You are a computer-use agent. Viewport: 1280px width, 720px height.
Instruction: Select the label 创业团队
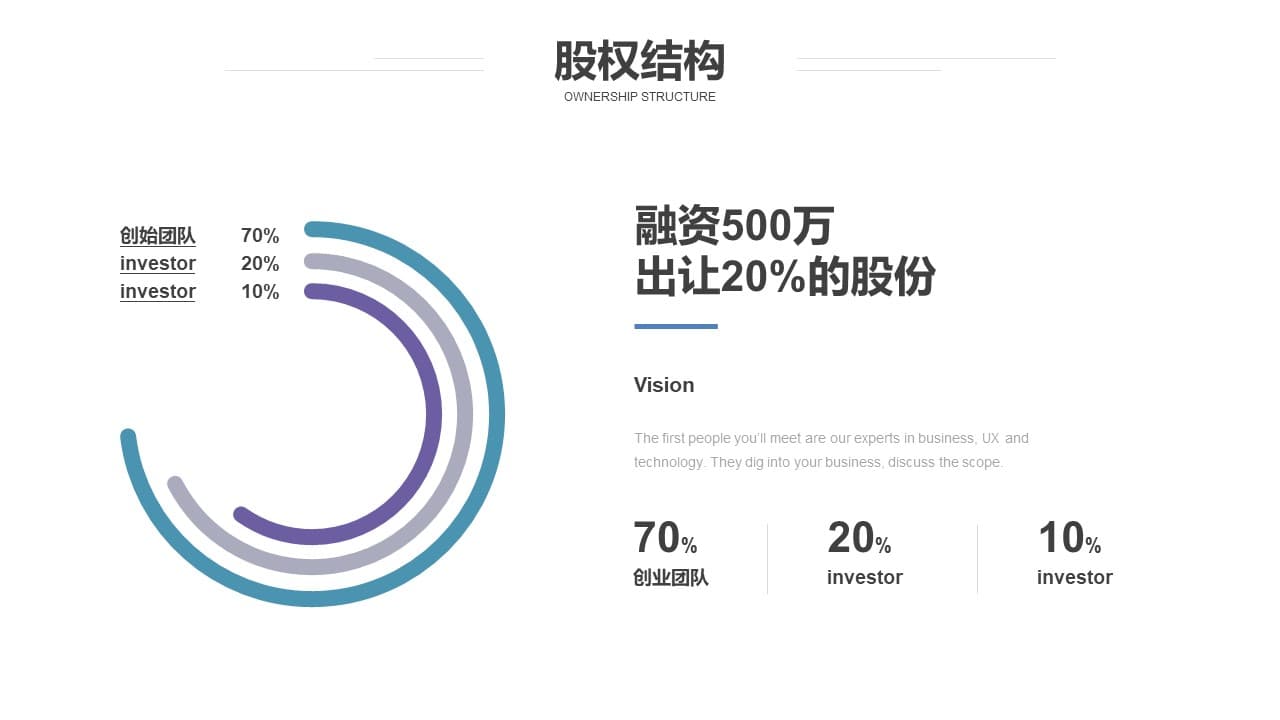(x=671, y=578)
